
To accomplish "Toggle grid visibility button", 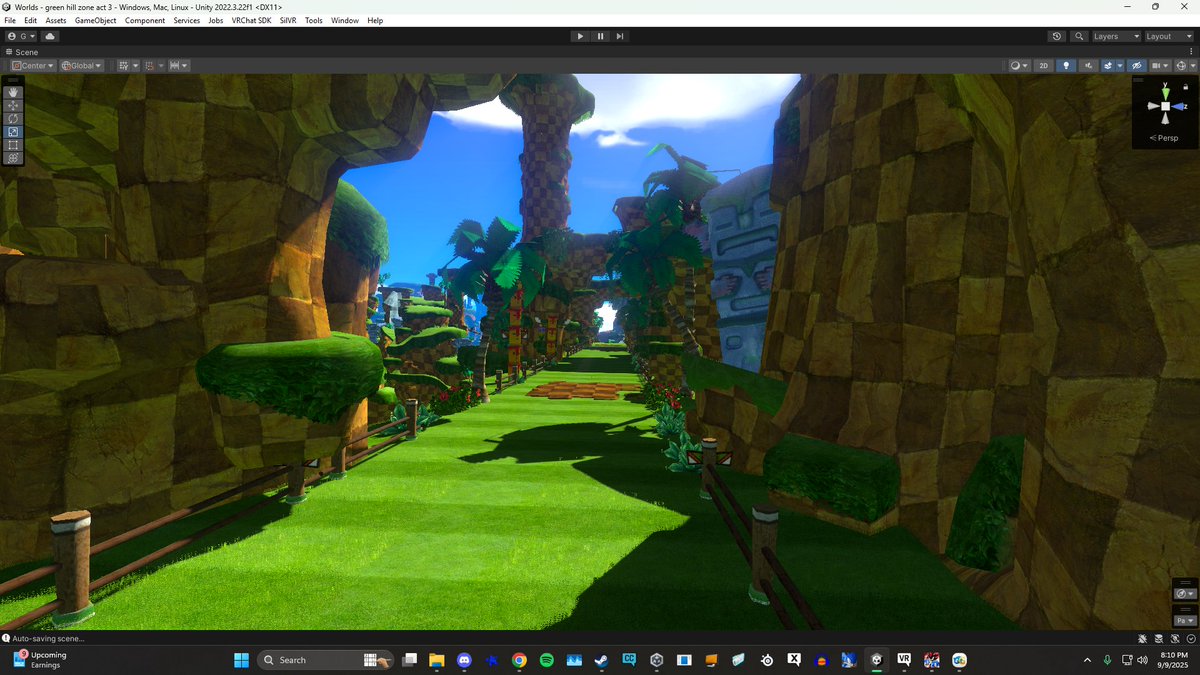I will click(x=124, y=65).
